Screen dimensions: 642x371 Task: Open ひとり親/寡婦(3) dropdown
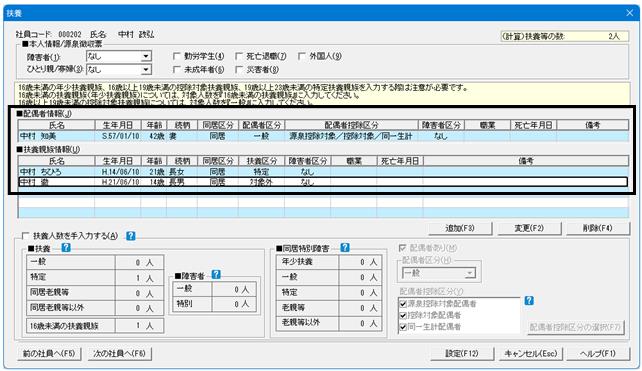click(x=146, y=70)
